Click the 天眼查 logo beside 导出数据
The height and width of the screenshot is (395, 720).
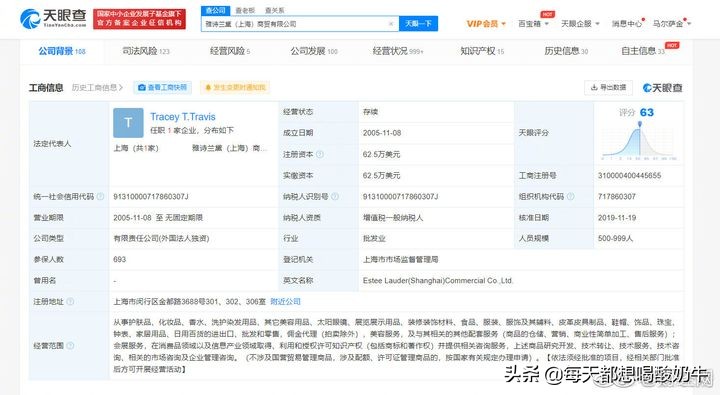663,88
